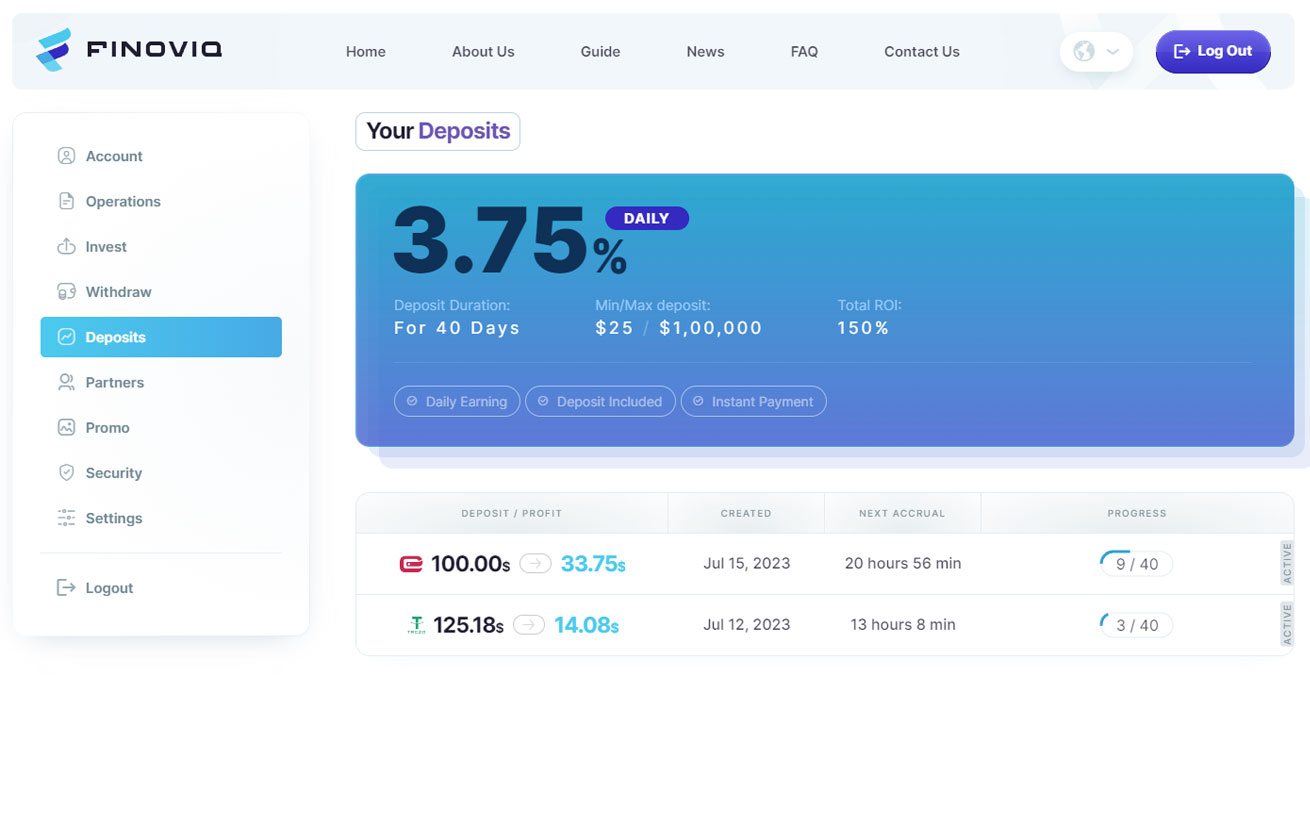Click the arrow beside the 100.00$ deposit
Screen dimensions: 1310x817
click(536, 564)
